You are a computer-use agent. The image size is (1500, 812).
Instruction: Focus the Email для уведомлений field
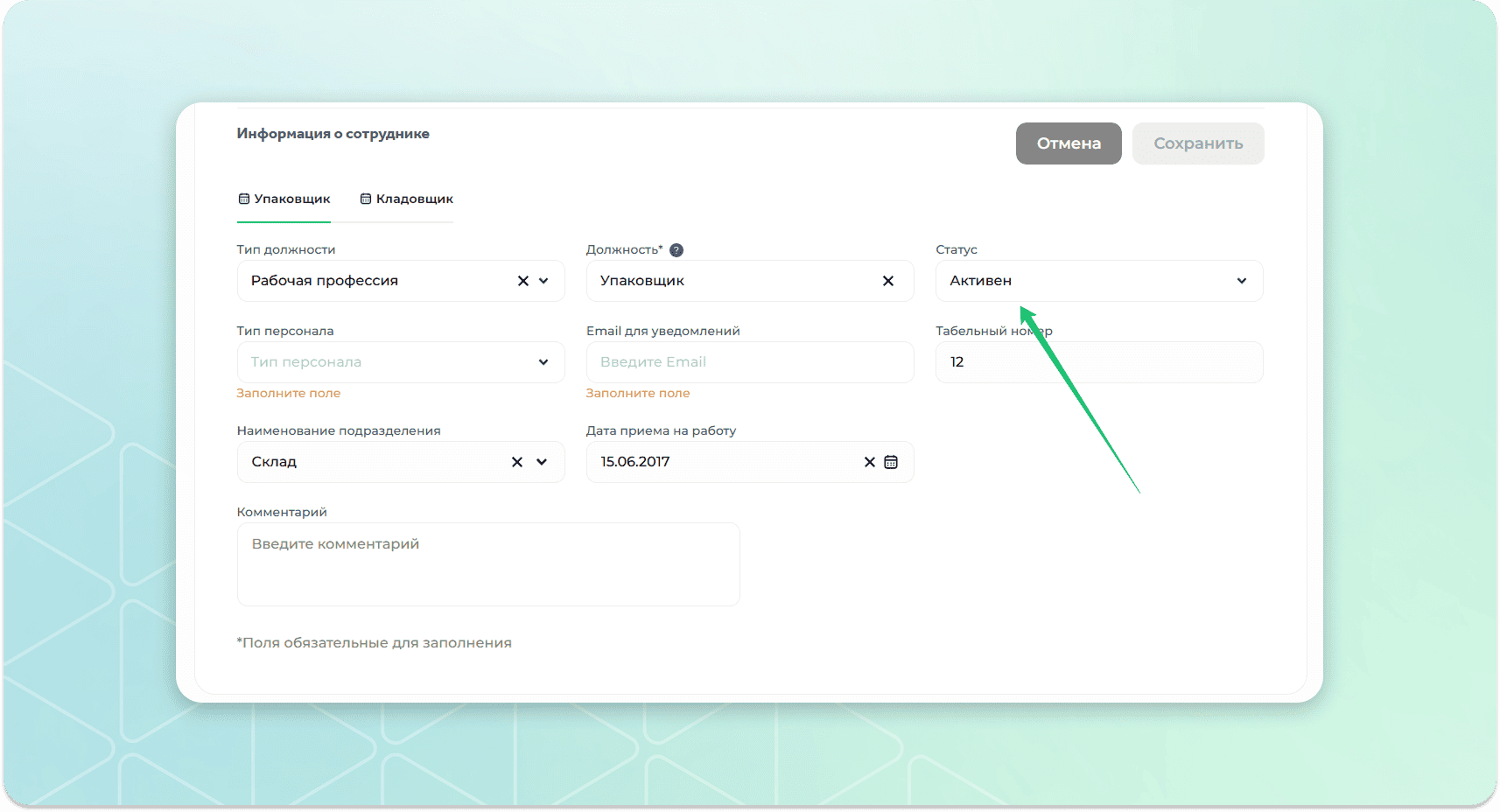coord(749,362)
